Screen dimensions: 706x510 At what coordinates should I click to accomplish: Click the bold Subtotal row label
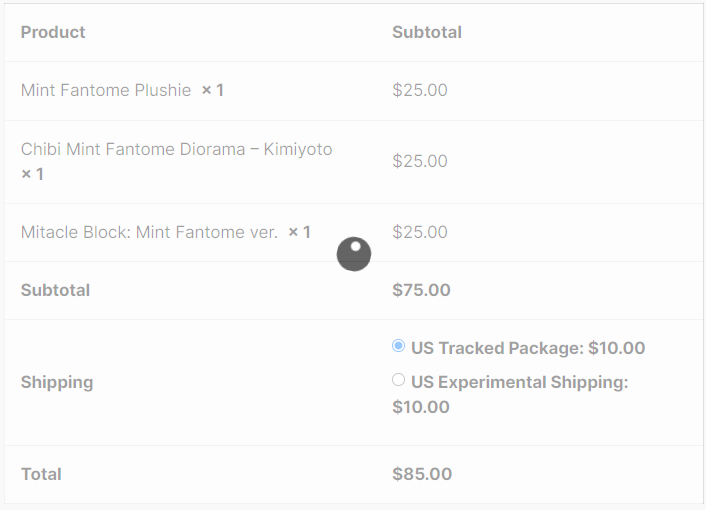tap(55, 290)
